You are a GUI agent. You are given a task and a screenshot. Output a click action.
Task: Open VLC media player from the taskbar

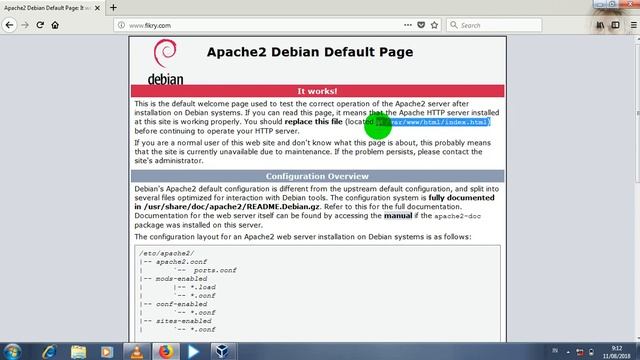[137, 351]
